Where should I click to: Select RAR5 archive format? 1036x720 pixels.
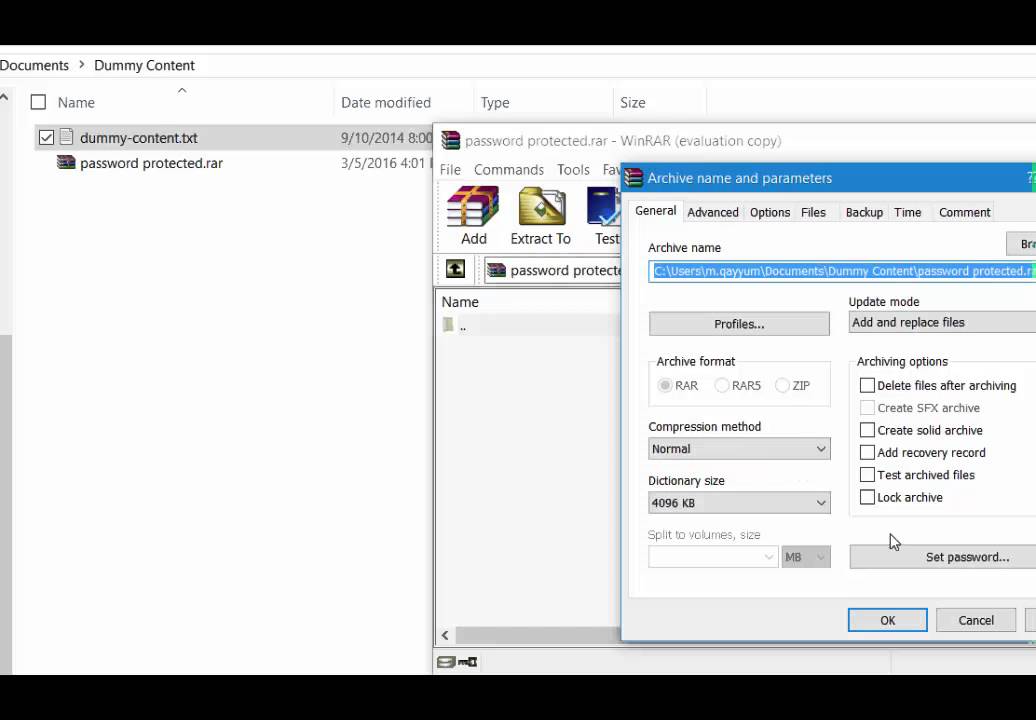[722, 385]
